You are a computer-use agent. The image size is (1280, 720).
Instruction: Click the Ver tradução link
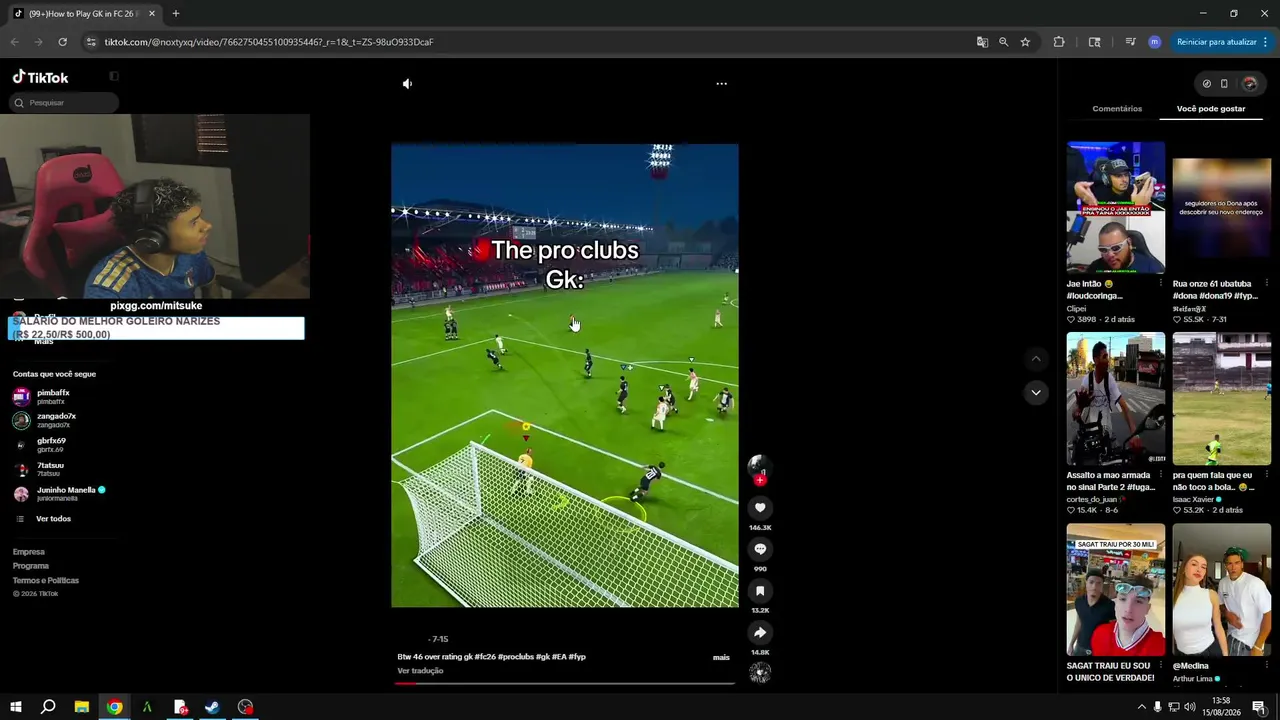(x=420, y=671)
